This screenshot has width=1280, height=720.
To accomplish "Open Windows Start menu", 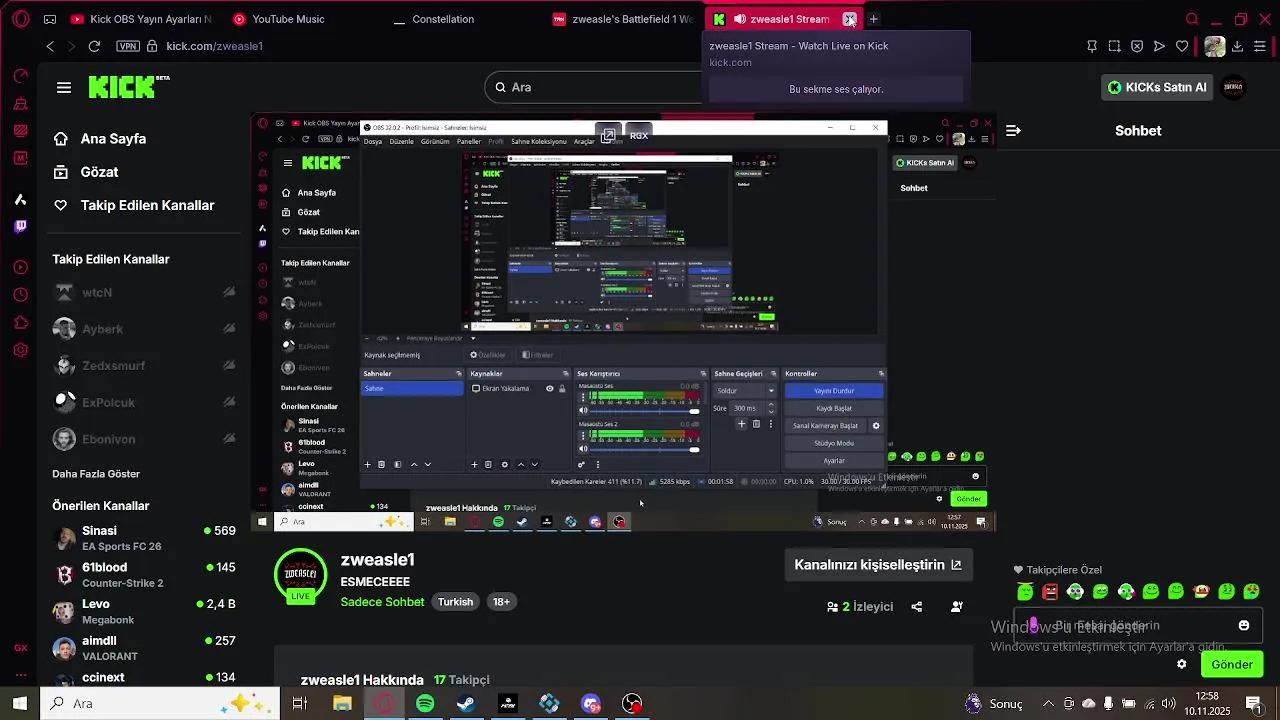I will click(20, 703).
